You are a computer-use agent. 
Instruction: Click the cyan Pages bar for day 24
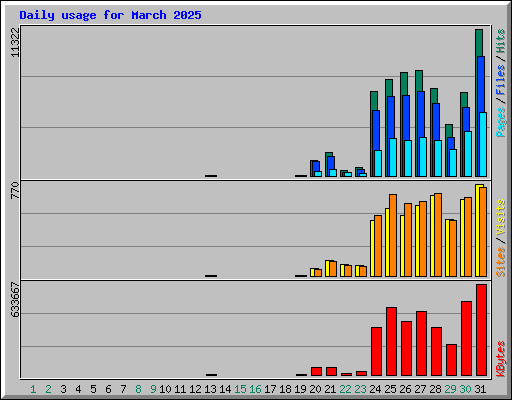click(378, 163)
